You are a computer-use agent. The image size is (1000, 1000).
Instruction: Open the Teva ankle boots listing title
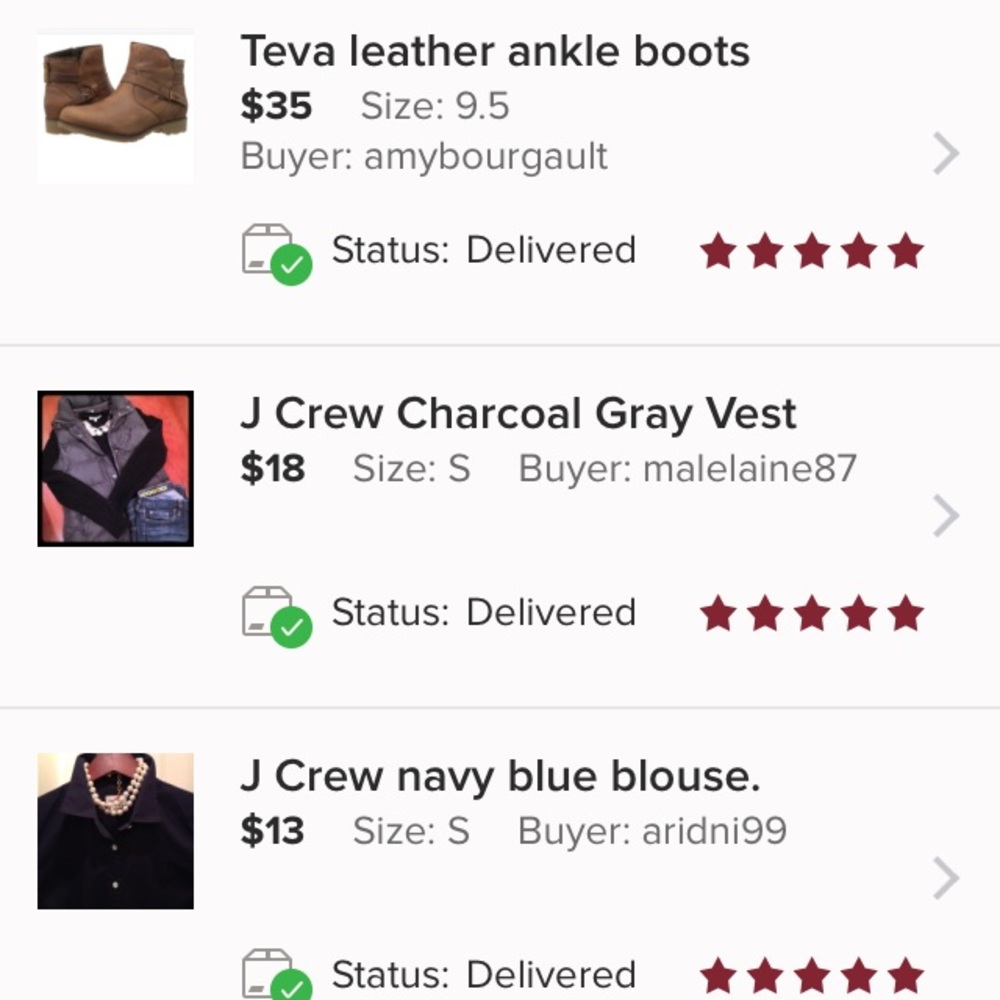(495, 51)
